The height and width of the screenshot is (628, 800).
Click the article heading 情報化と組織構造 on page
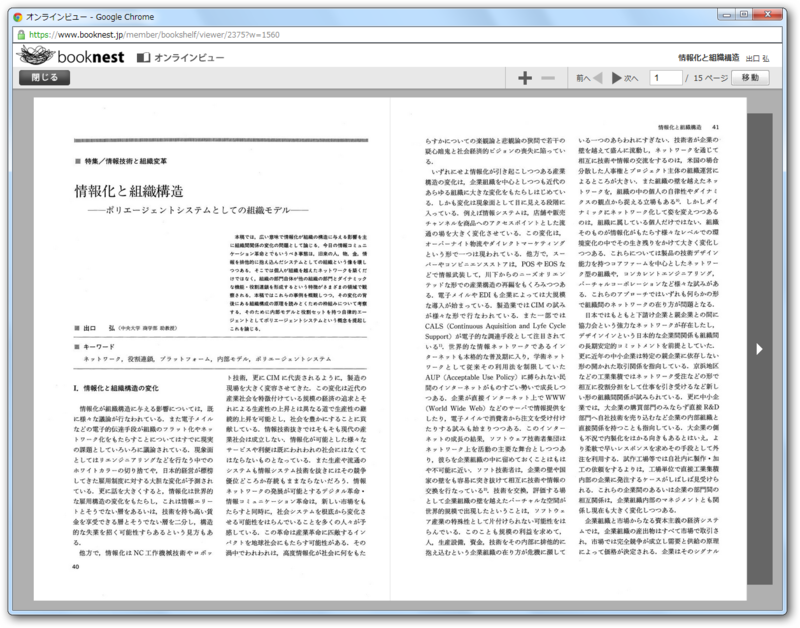(129, 191)
